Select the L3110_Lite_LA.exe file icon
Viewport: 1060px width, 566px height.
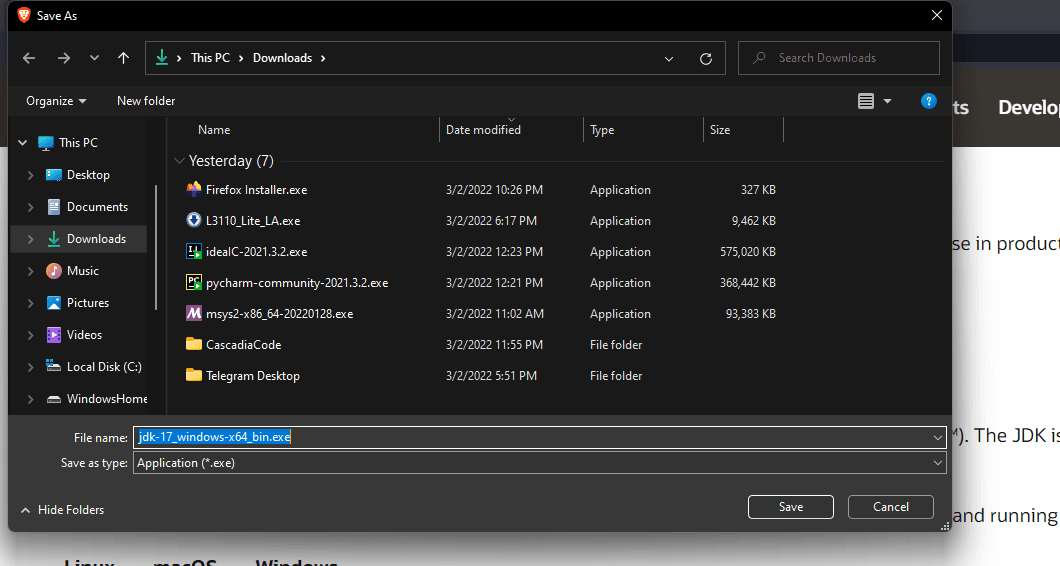coord(193,220)
